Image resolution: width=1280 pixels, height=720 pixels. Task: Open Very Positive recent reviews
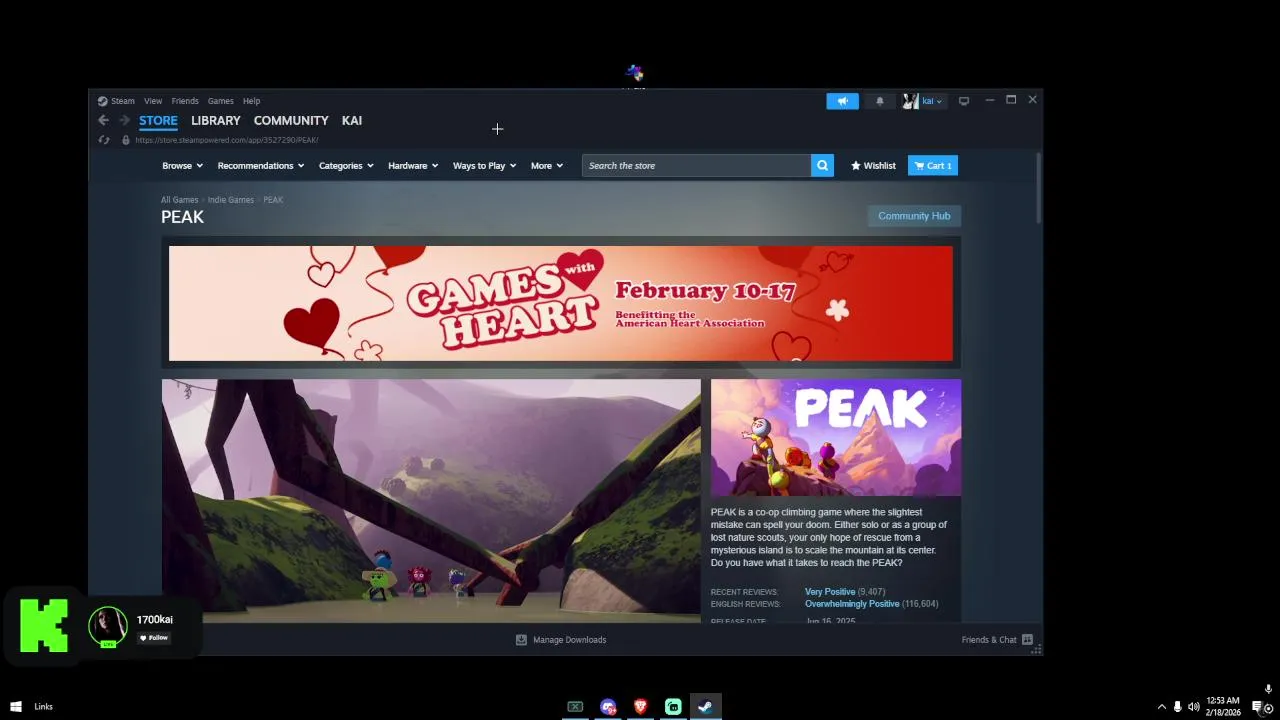tap(830, 592)
